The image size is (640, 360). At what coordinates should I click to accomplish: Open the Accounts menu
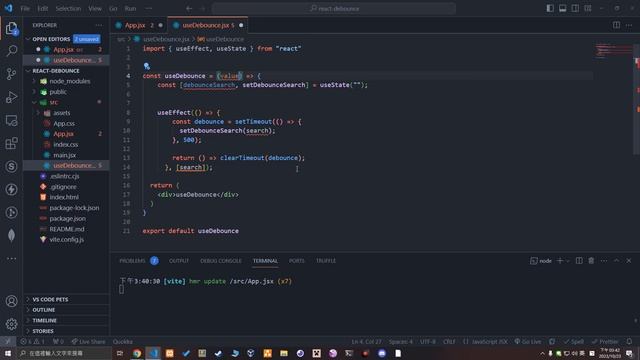coord(11,301)
